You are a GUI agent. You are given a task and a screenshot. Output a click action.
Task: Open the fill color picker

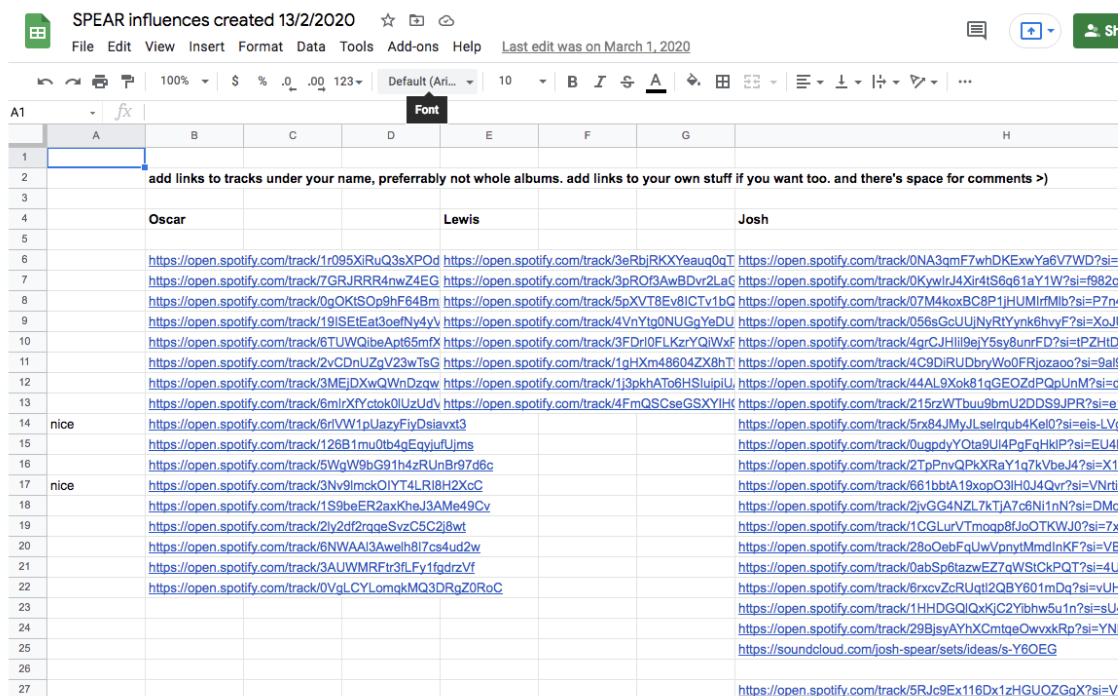click(693, 82)
